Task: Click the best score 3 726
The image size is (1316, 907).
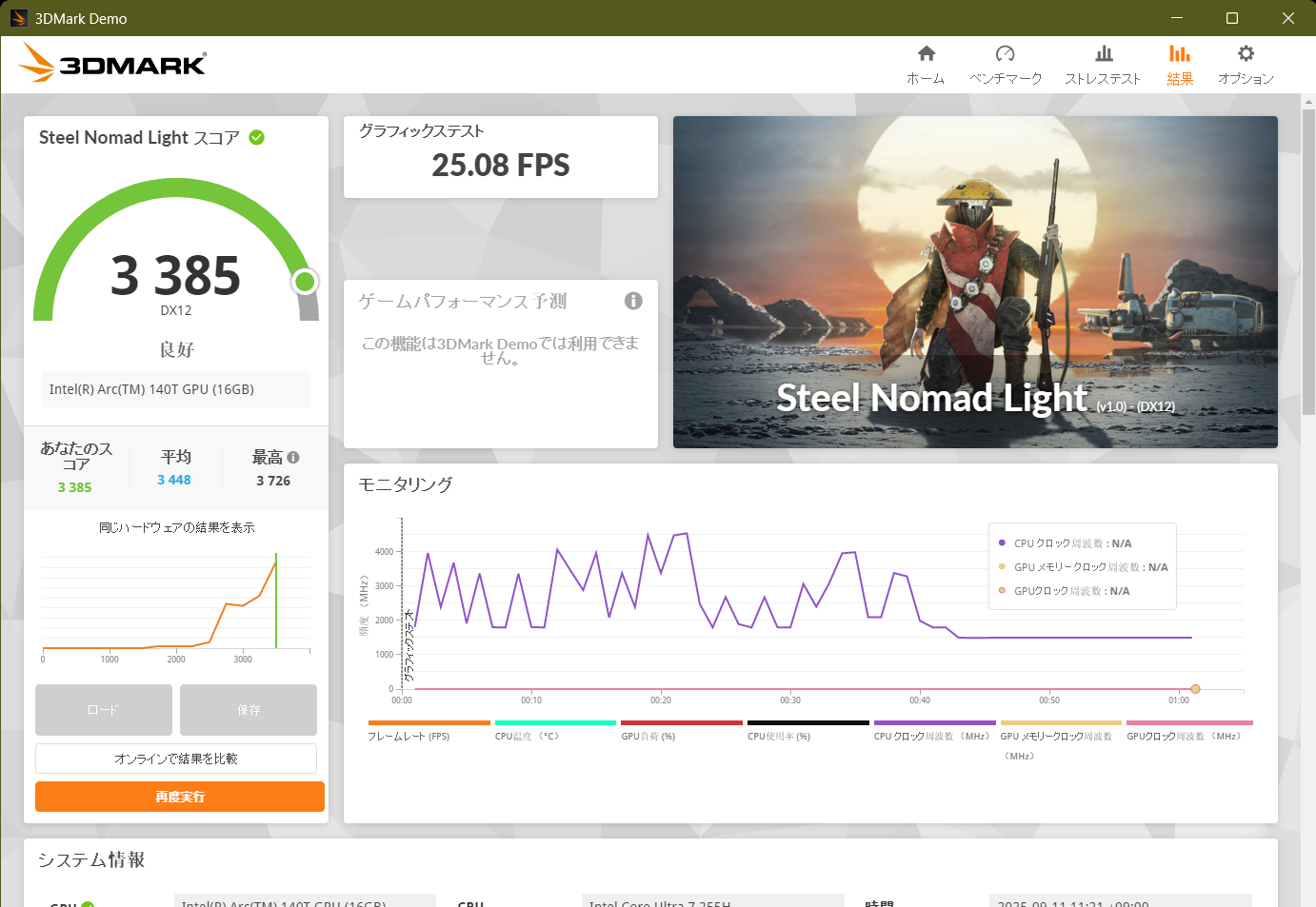Action: [273, 481]
